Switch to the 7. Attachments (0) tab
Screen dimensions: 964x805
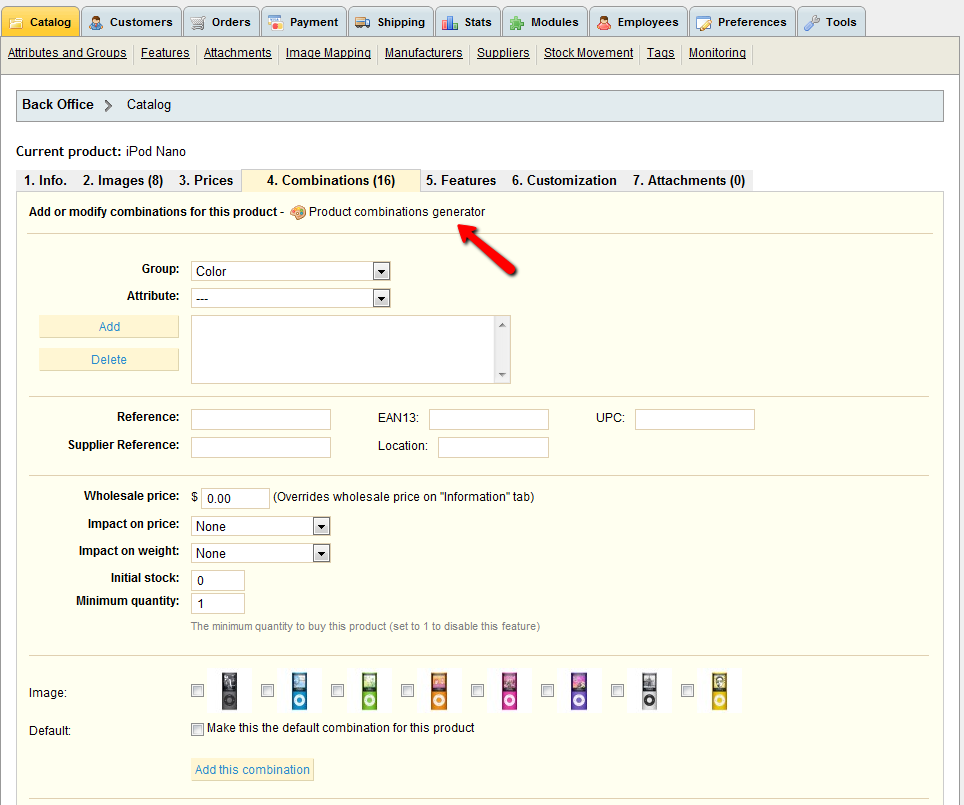689,180
